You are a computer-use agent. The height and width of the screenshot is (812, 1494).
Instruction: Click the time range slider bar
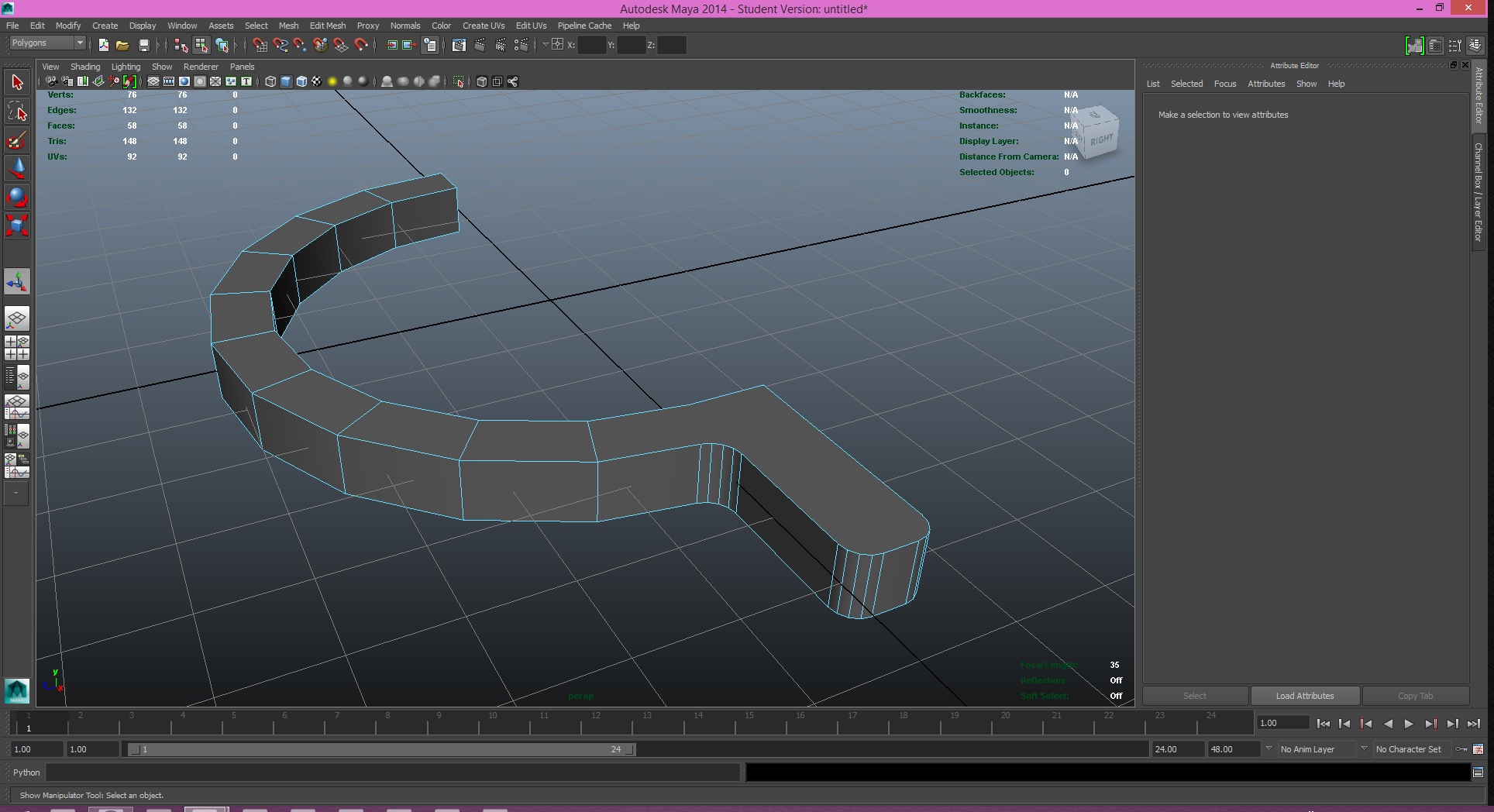381,749
